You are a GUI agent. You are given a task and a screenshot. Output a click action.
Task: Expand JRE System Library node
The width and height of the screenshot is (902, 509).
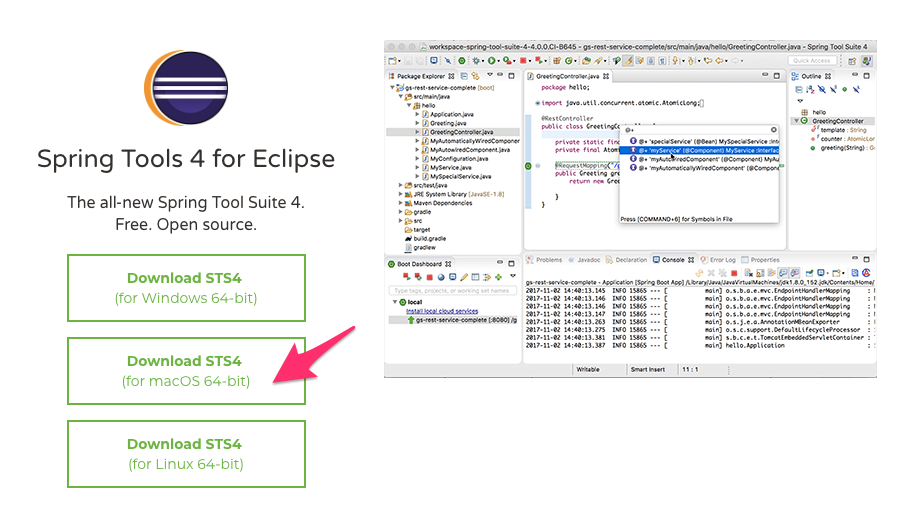coord(400,194)
